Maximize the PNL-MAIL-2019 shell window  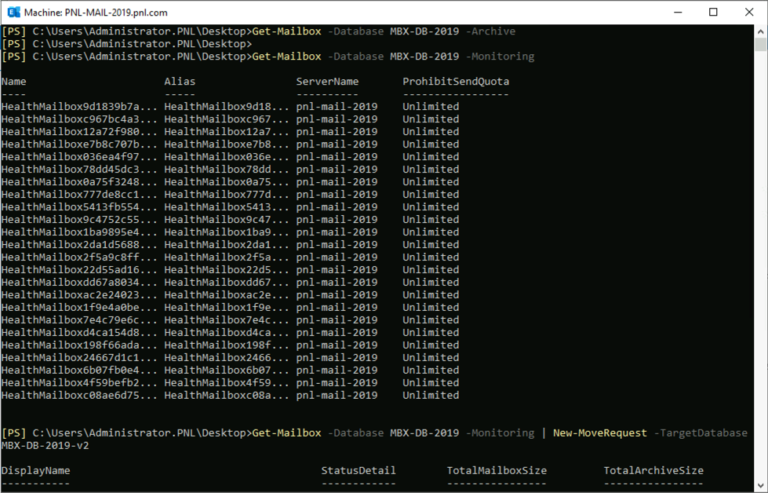712,12
